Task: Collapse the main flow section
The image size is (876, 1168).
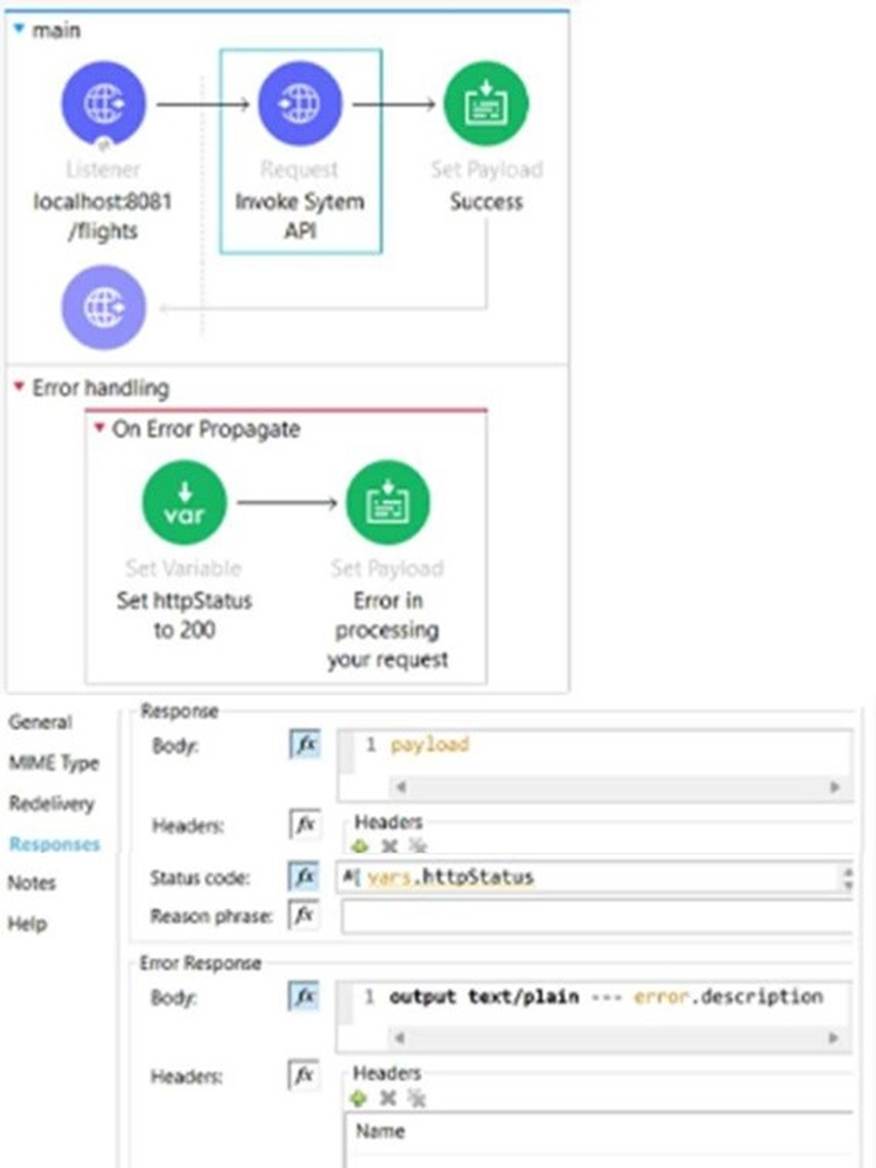Action: point(21,30)
